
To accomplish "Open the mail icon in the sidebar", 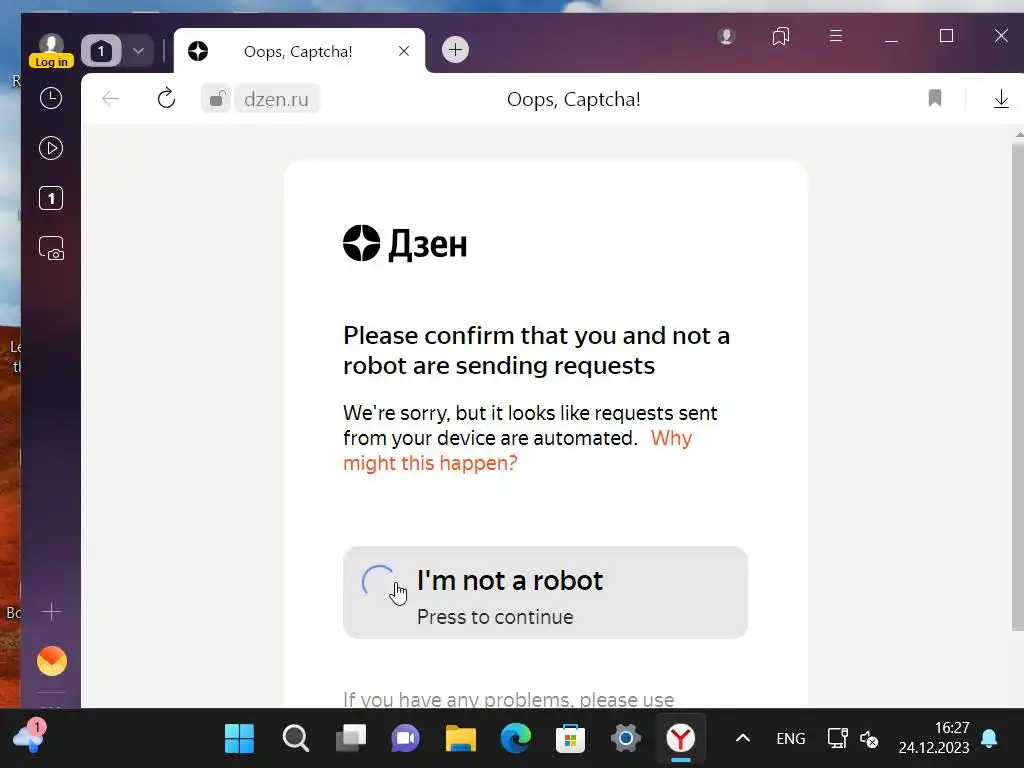I will click(x=52, y=661).
